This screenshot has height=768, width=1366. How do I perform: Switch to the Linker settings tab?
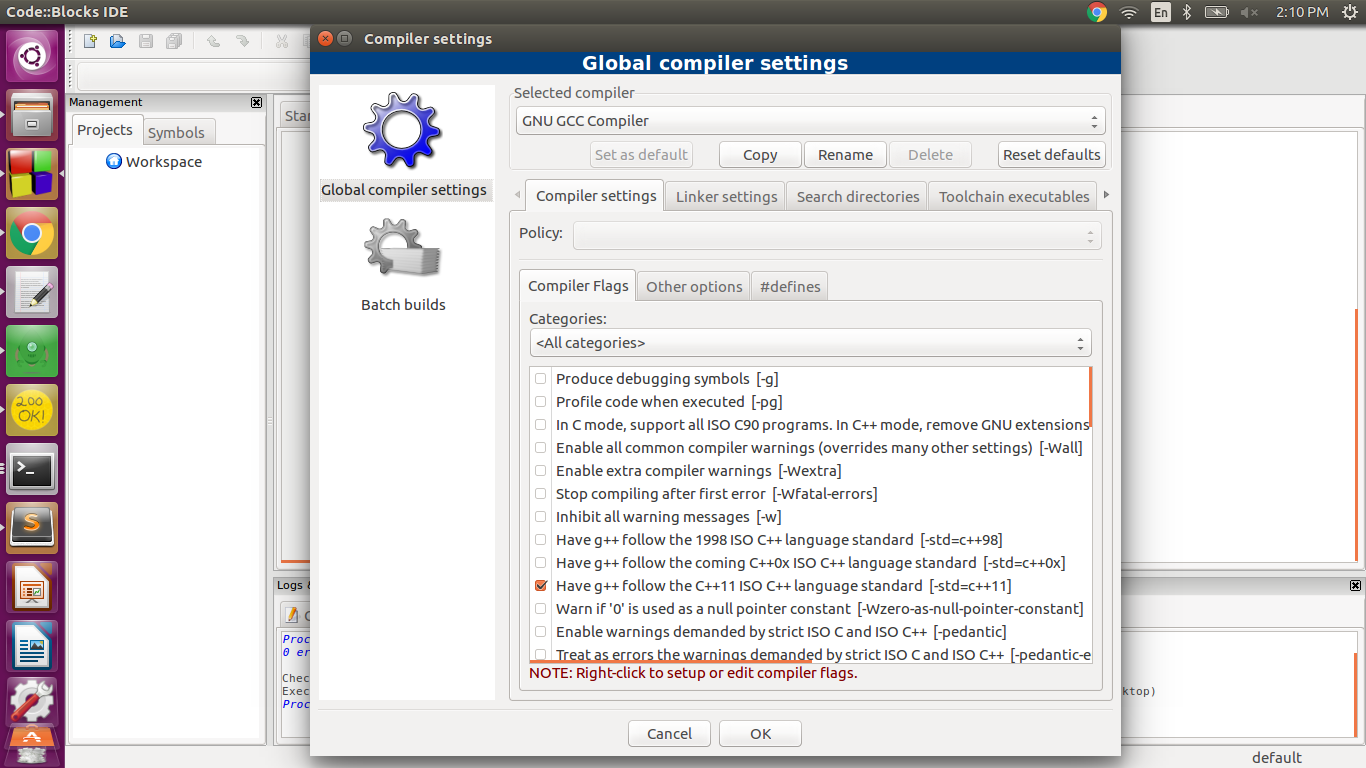coord(726,197)
